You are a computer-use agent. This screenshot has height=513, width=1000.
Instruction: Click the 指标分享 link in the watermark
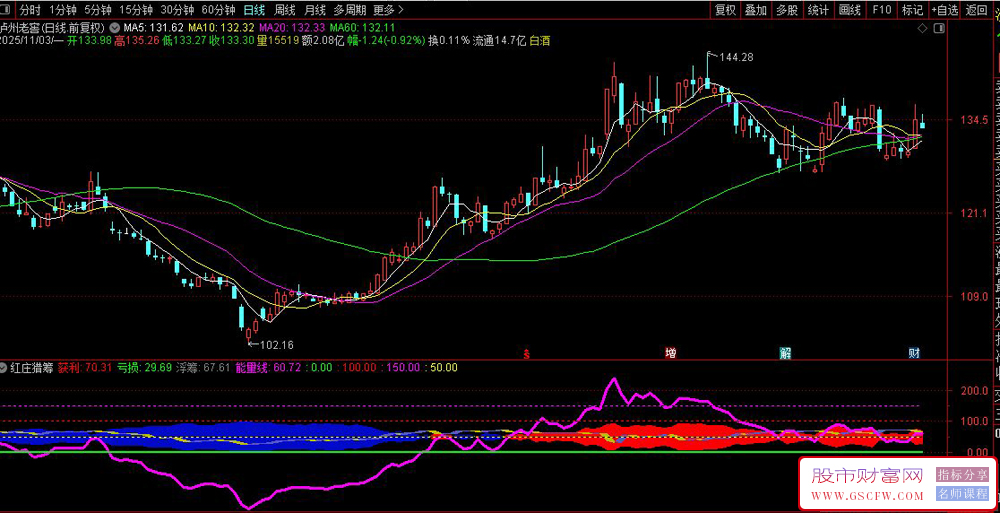[962, 474]
